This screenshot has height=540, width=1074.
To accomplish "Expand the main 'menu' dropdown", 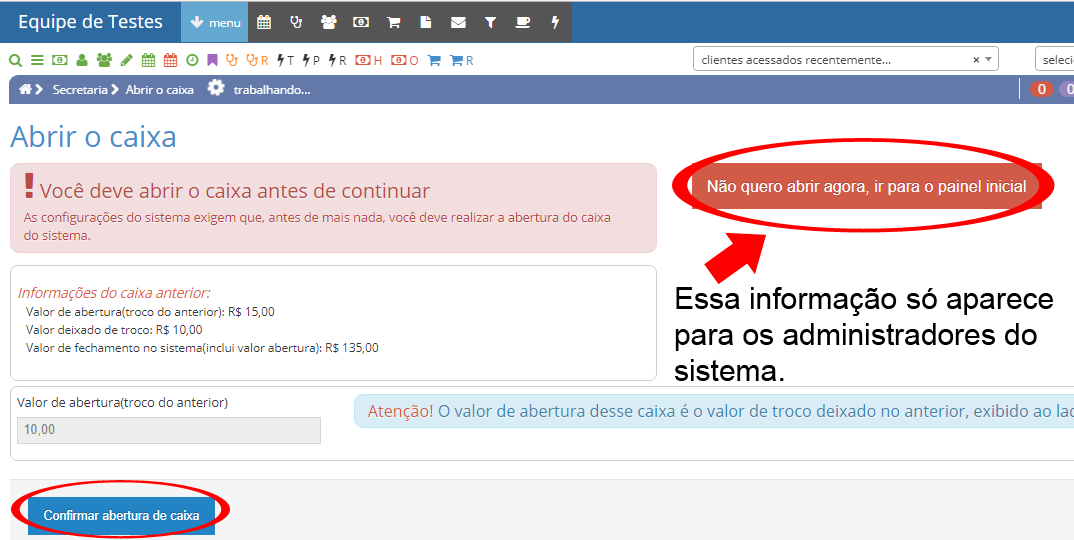I will pyautogui.click(x=215, y=22).
